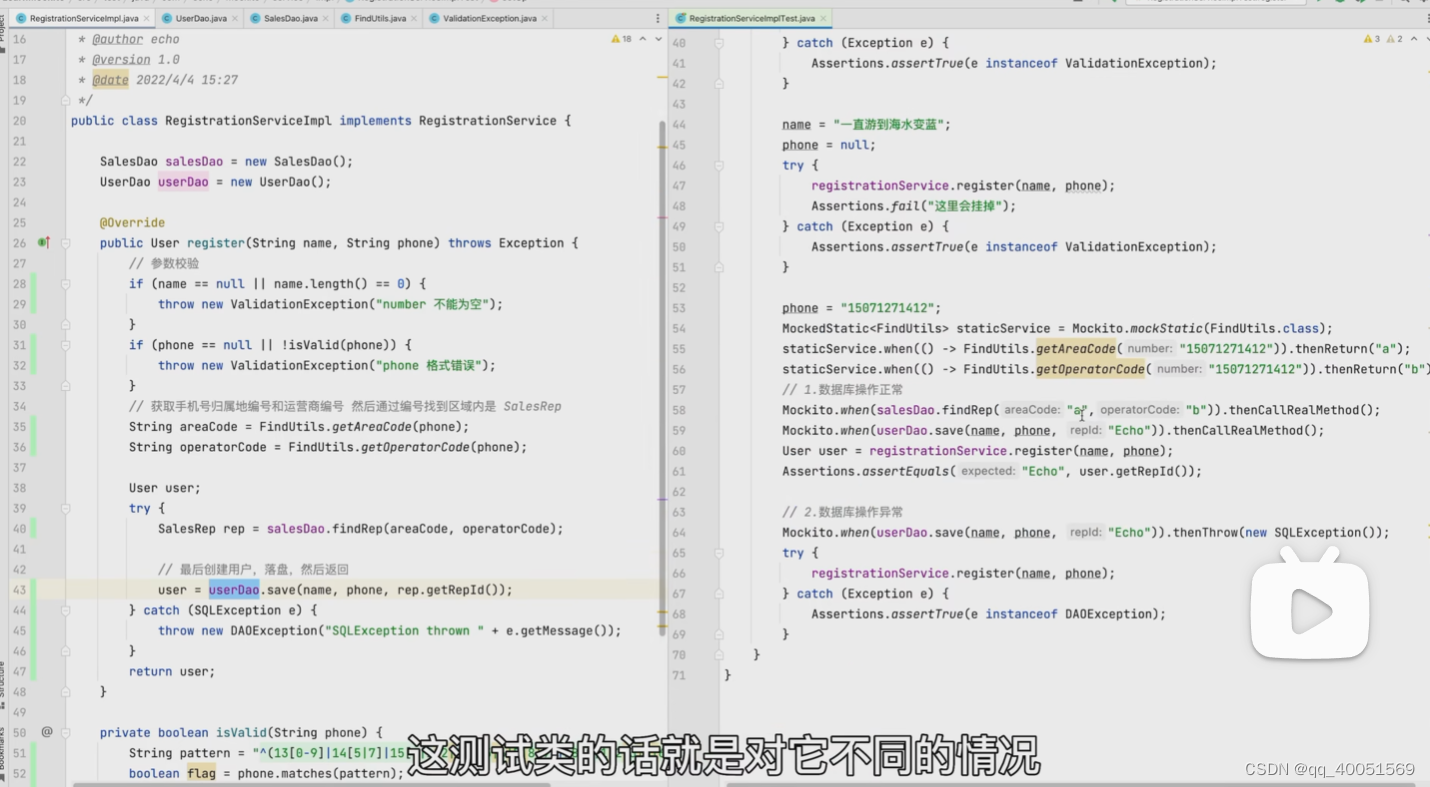Close the RegistrationServiceImplTest.java tab

pos(823,18)
